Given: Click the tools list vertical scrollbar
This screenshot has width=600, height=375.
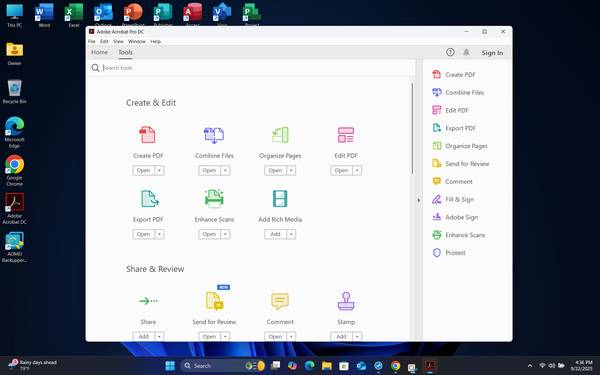Looking at the screenshot, I should click(412, 128).
